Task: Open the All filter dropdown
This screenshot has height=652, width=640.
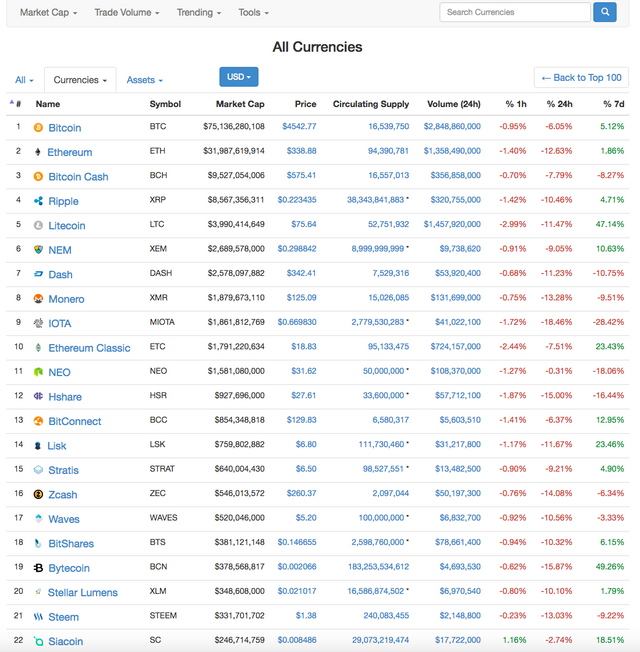Action: (x=24, y=80)
